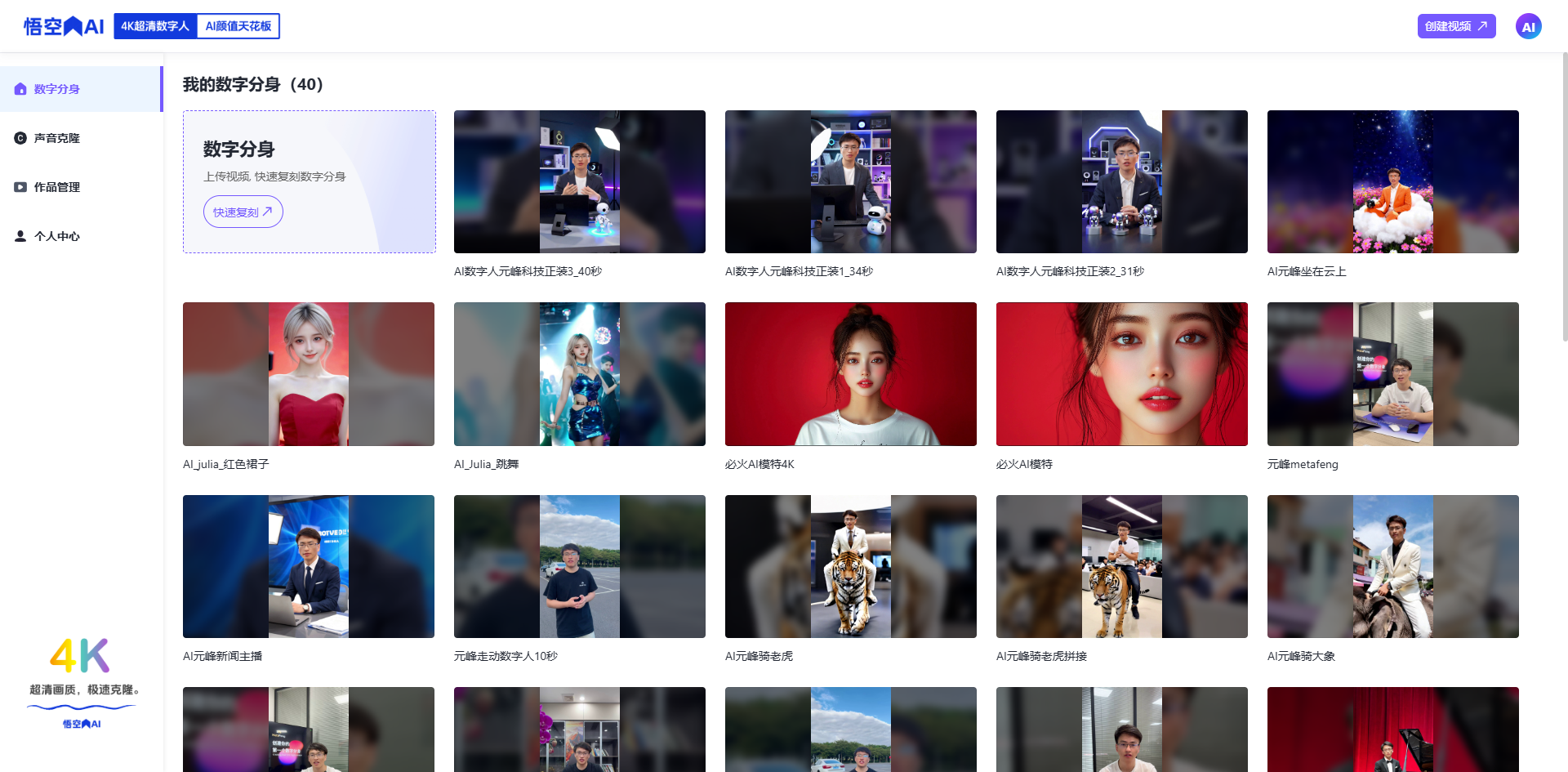Select the AI颜值天花板 header tab
Screen dimensions: 1568x772
238,26
